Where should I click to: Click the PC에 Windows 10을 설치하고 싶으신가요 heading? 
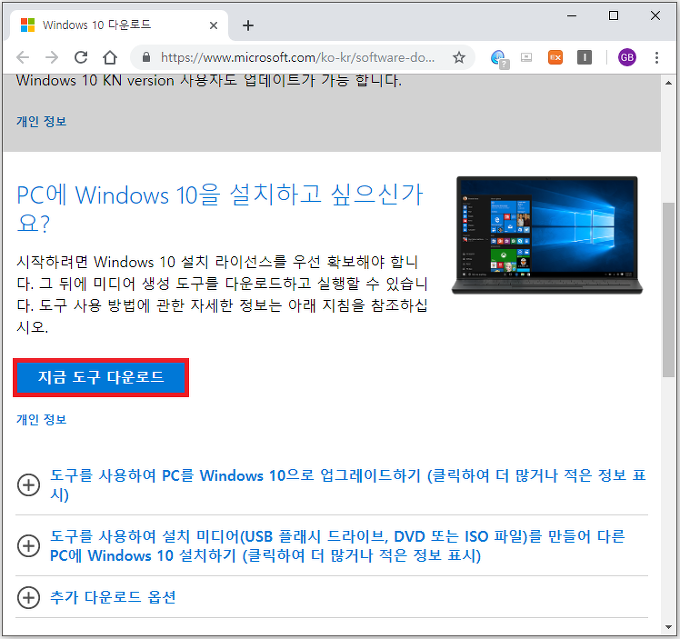219,208
